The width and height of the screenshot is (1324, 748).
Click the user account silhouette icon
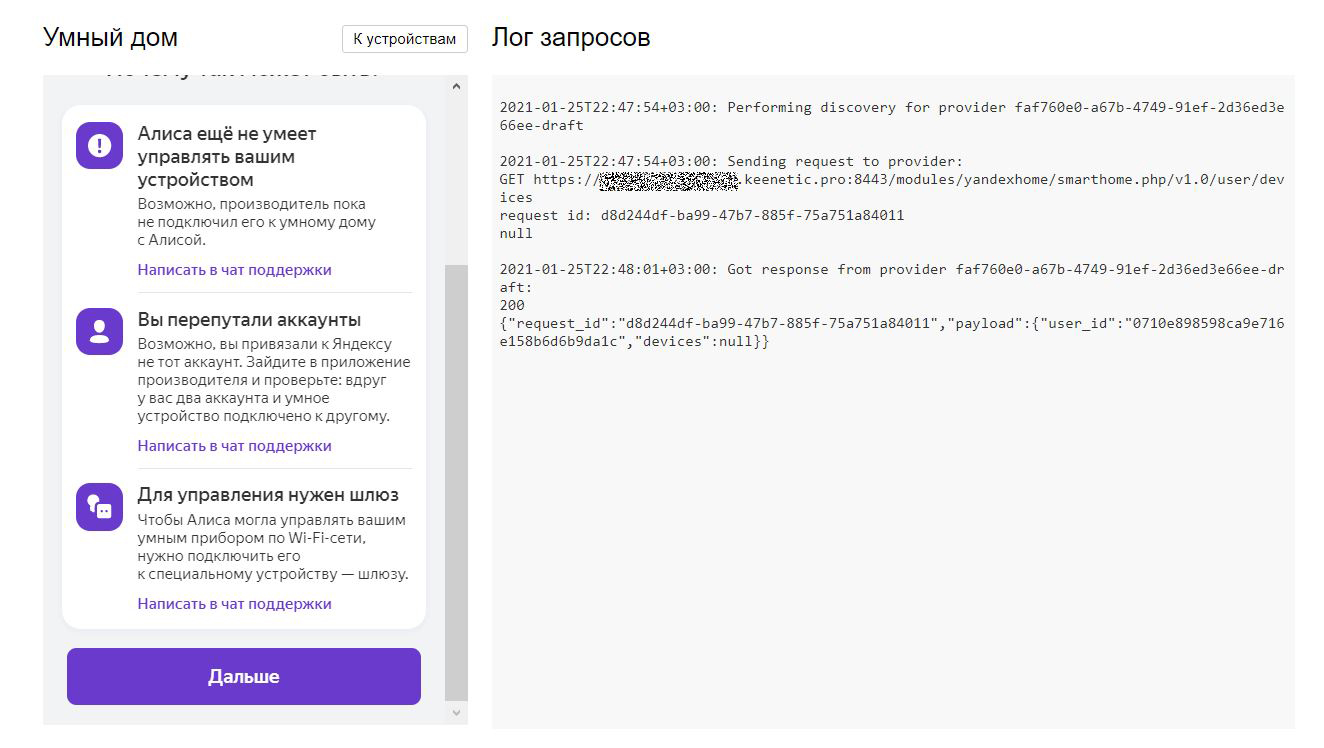[99, 331]
